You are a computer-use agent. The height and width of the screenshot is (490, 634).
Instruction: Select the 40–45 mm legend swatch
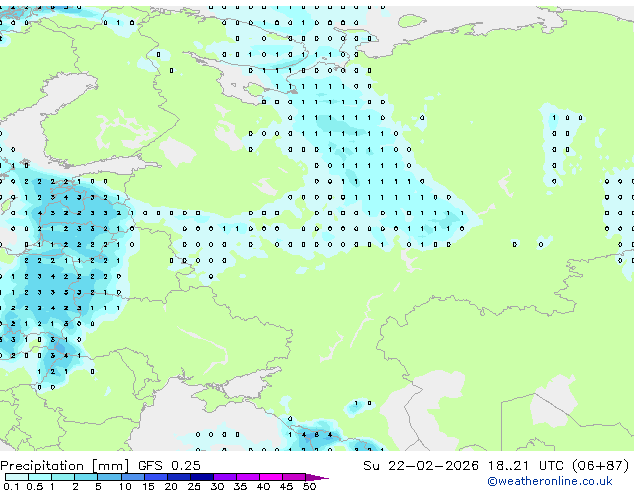[x=271, y=477]
